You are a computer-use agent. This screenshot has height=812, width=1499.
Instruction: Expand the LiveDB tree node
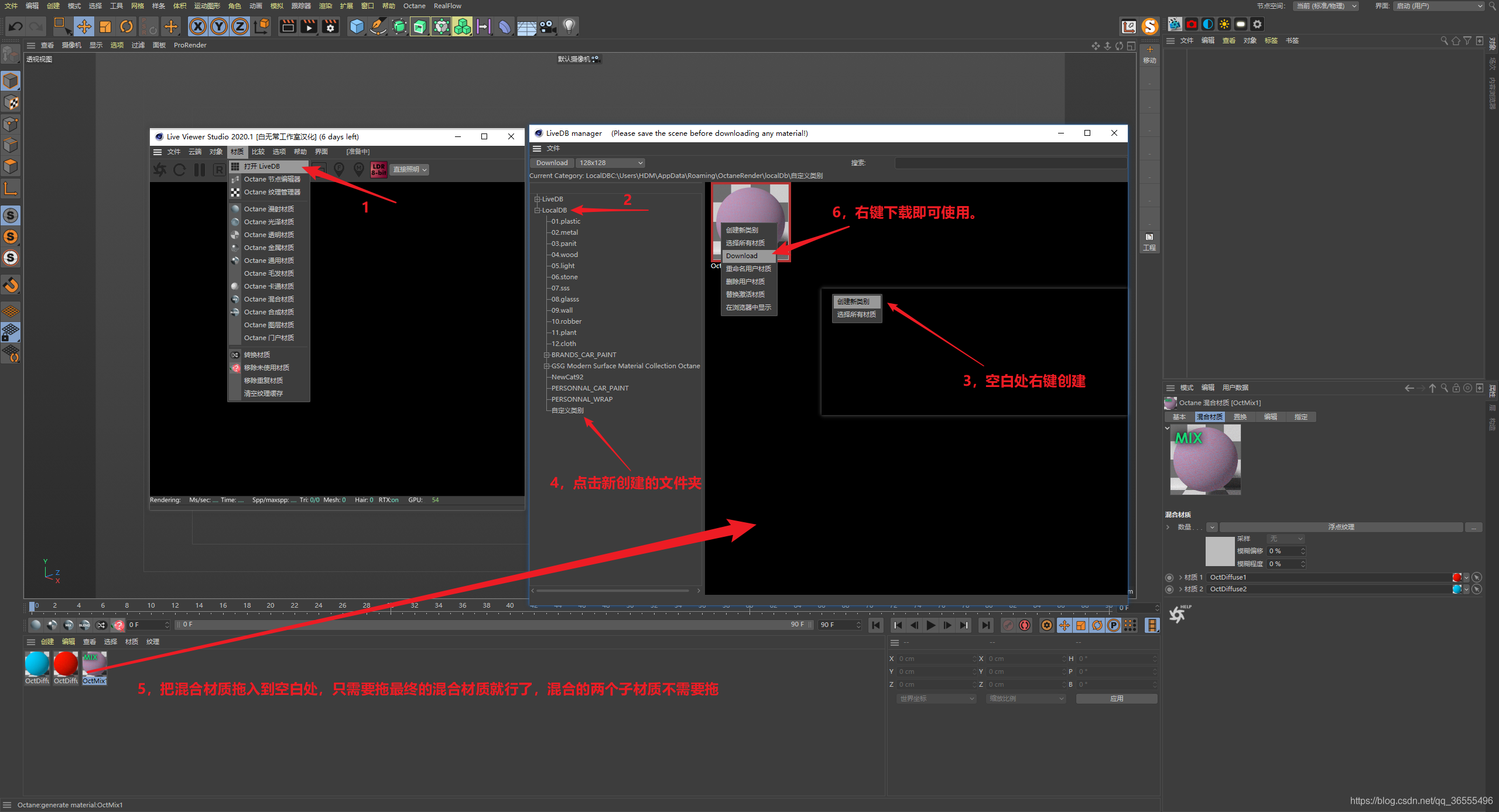pyautogui.click(x=537, y=199)
